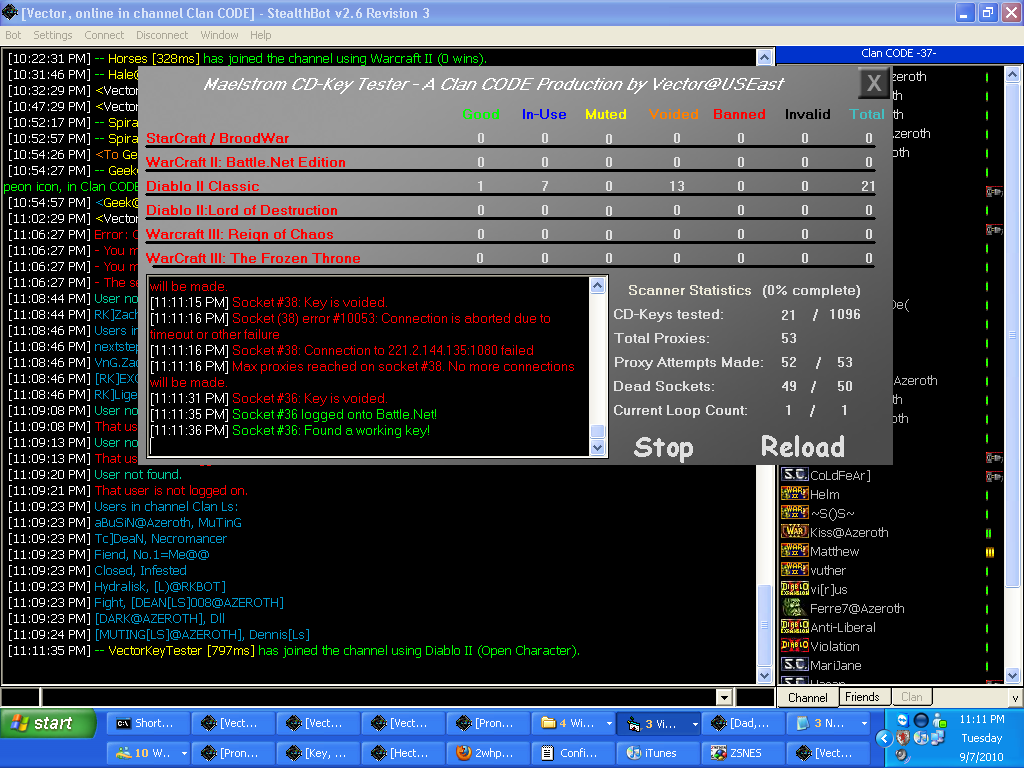Expand the '10 W...' taskbar group
Image resolution: width=1024 pixels, height=768 pixels.
coord(184,754)
